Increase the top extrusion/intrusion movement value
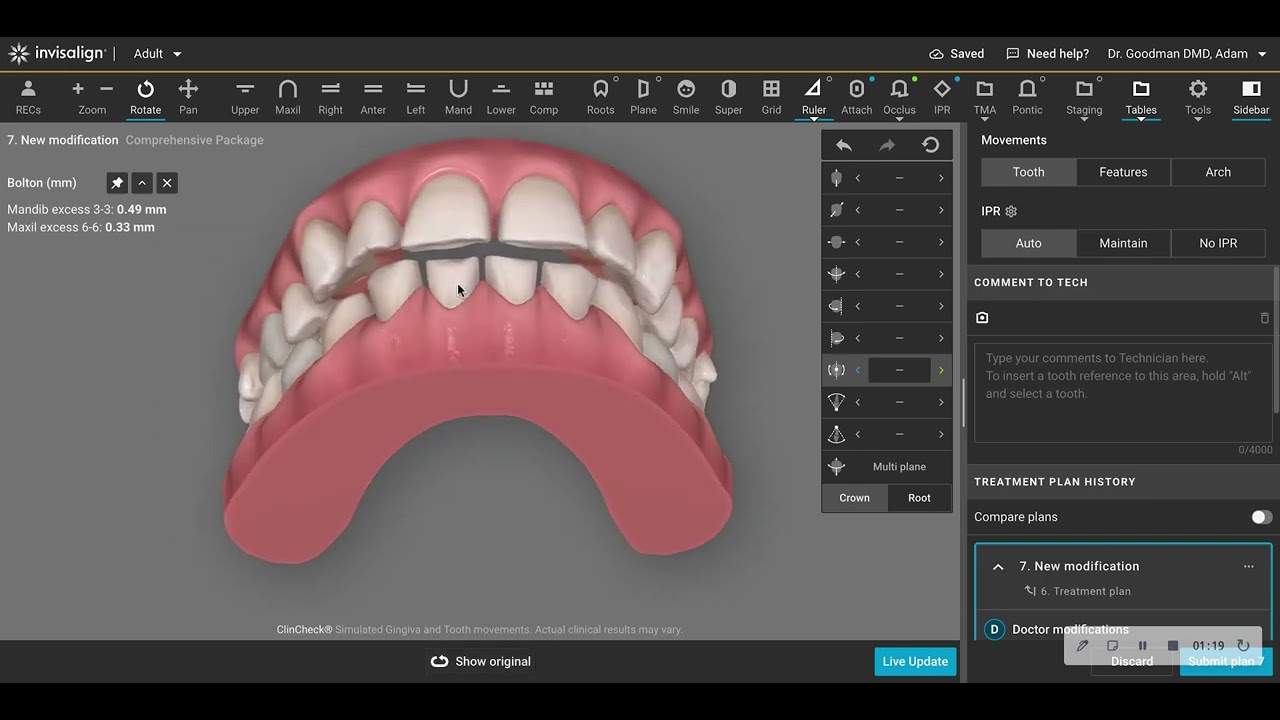The height and width of the screenshot is (720, 1280). pos(941,178)
